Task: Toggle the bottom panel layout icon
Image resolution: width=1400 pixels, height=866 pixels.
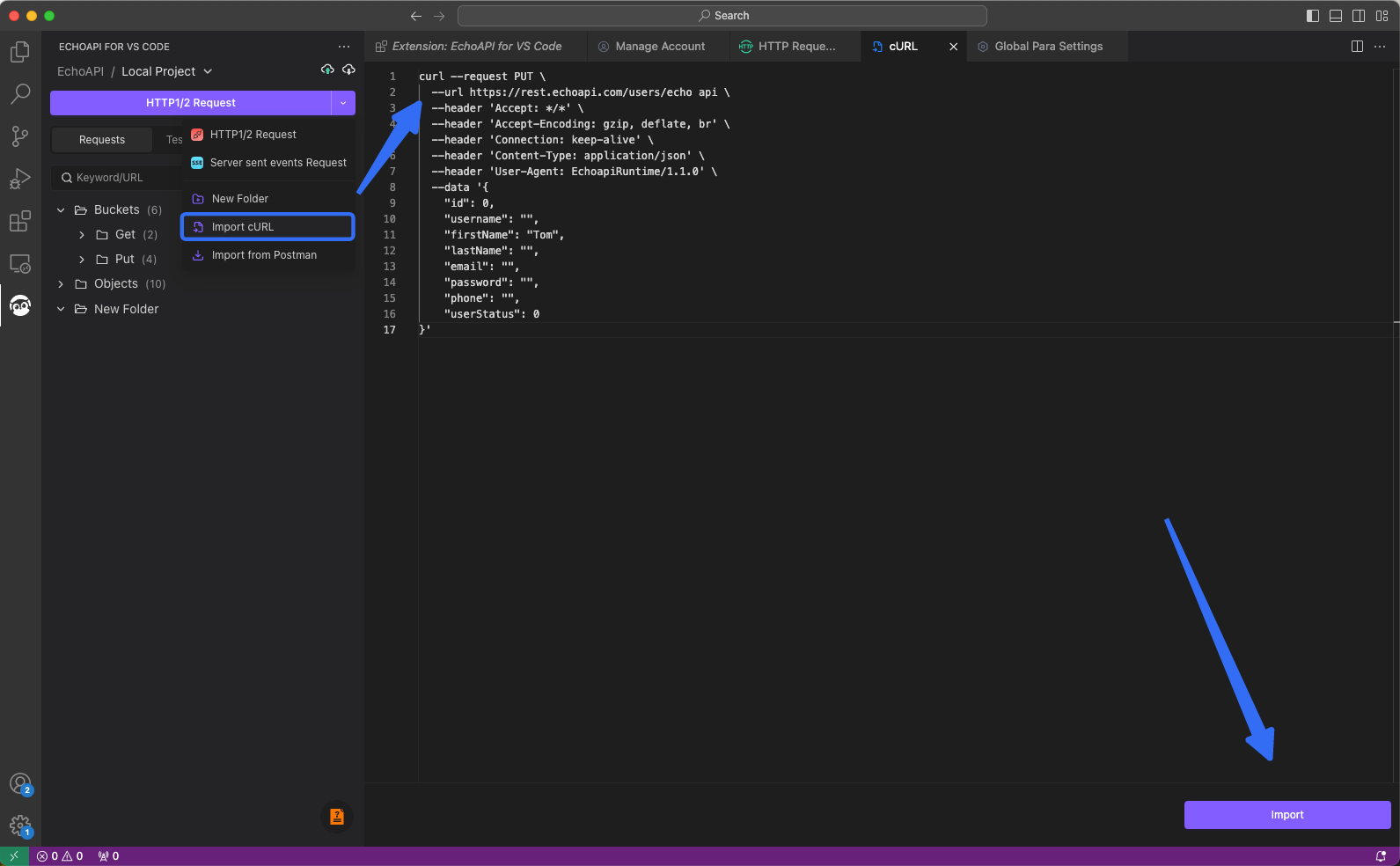Action: coord(1336,16)
